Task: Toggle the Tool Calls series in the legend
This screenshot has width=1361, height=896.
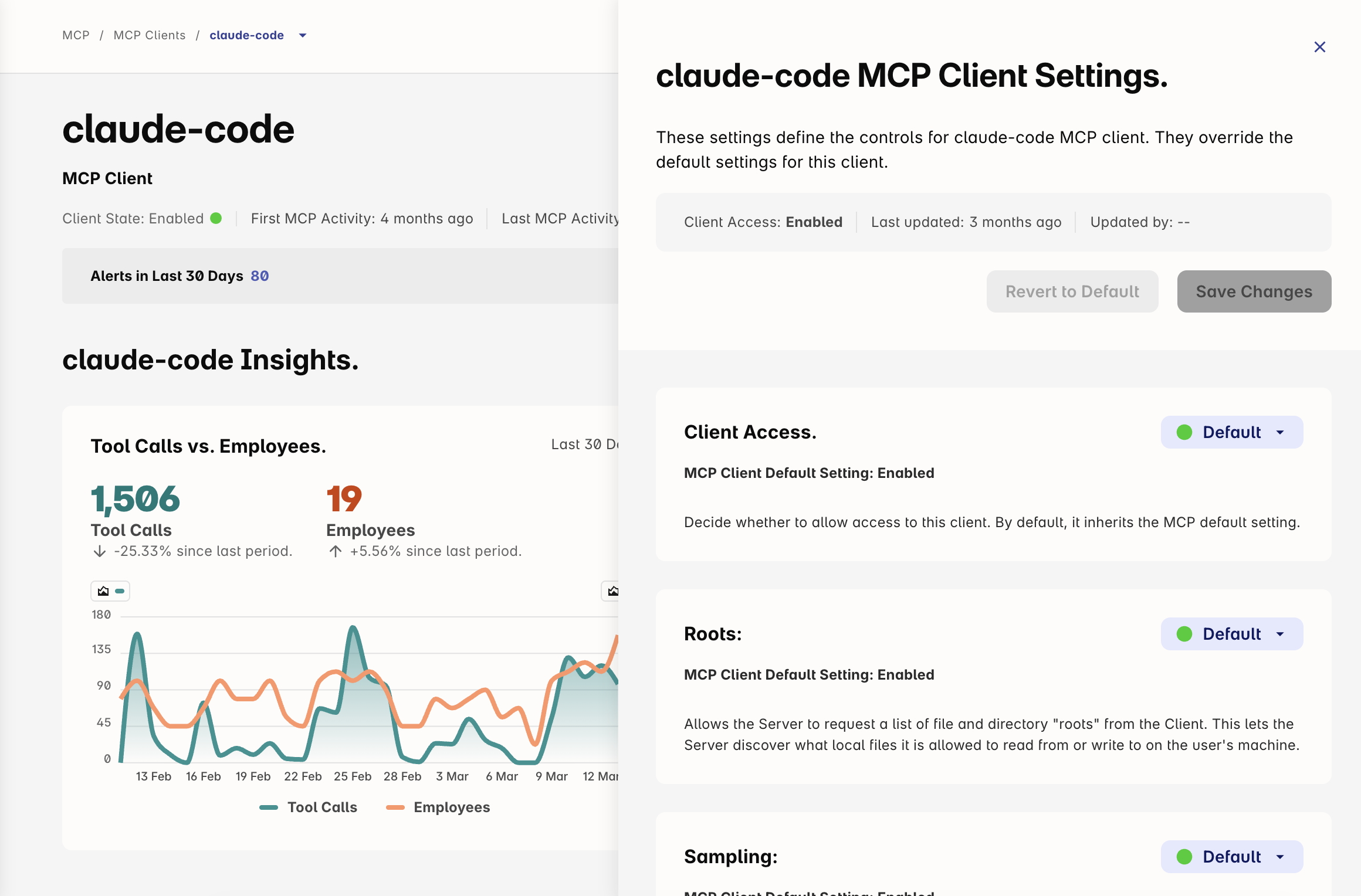Action: [x=321, y=807]
